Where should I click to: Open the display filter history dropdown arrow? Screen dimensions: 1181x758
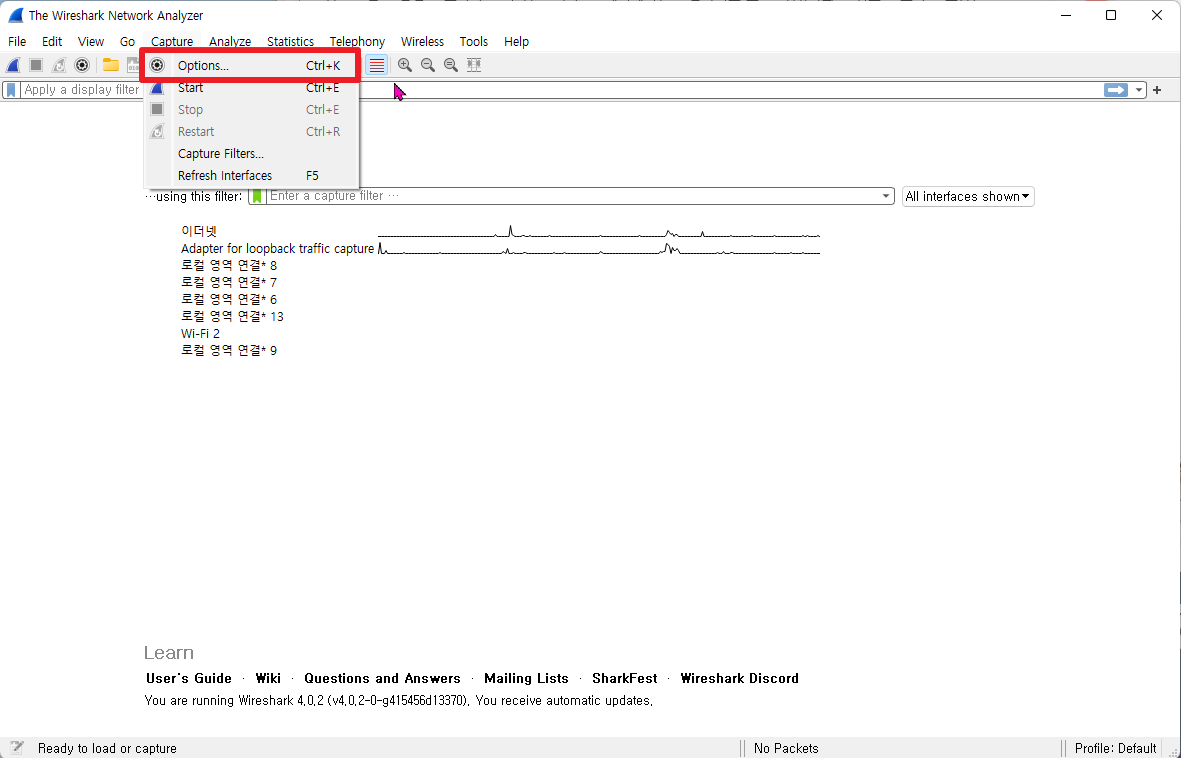click(1138, 90)
